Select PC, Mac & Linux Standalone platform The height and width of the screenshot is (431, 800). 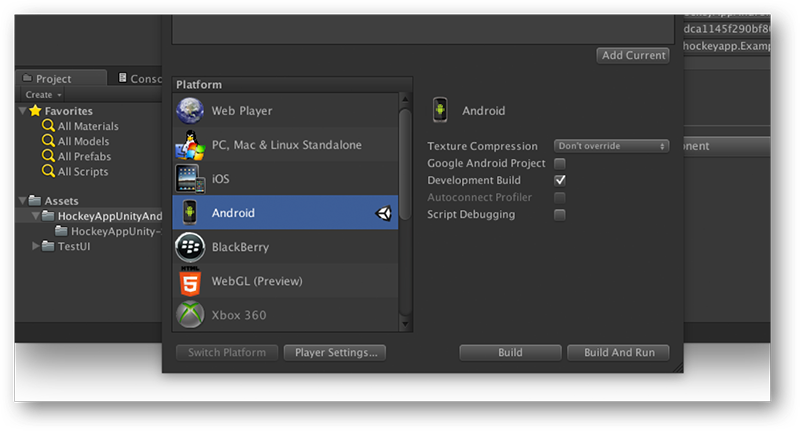(x=285, y=145)
